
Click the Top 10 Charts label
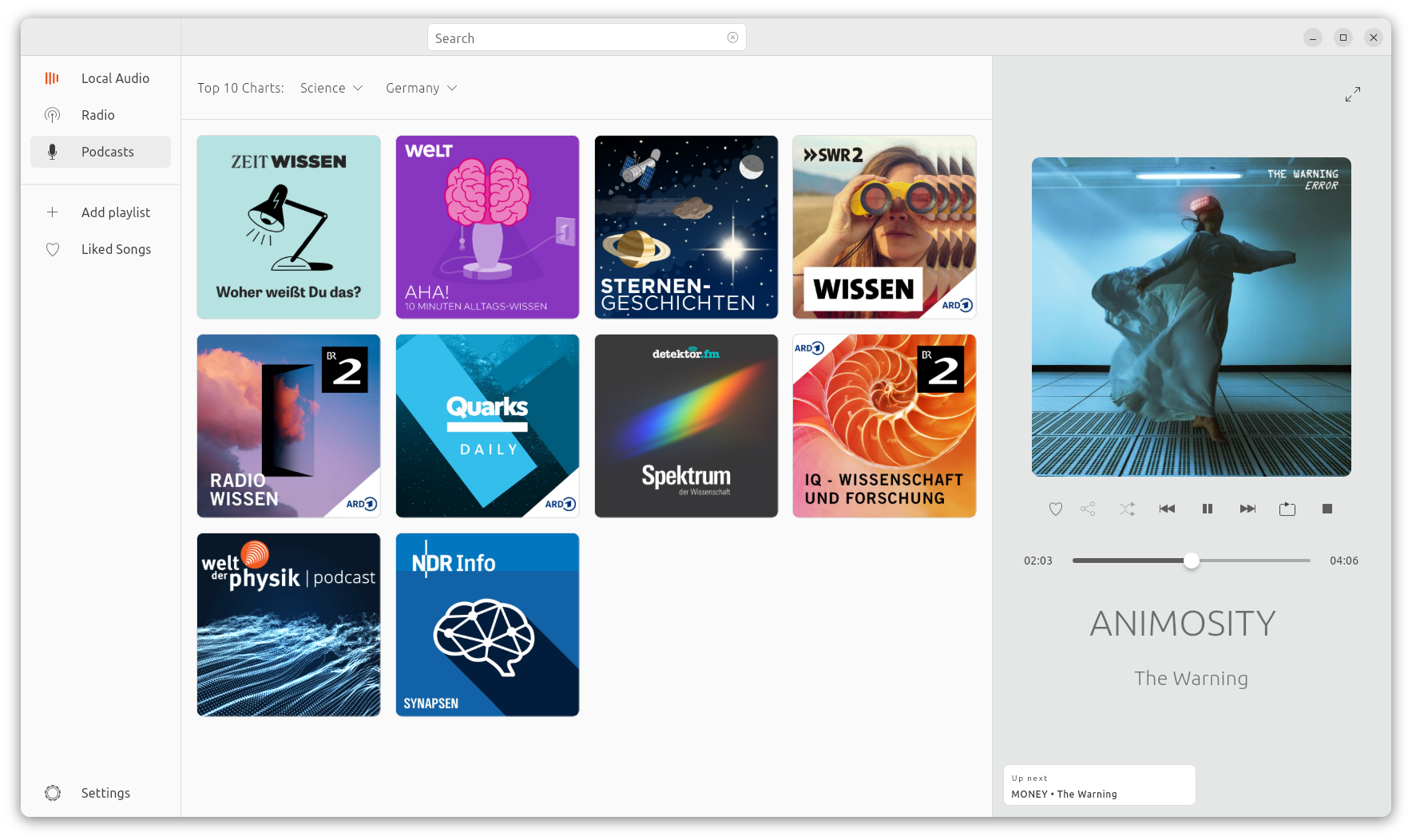click(240, 88)
